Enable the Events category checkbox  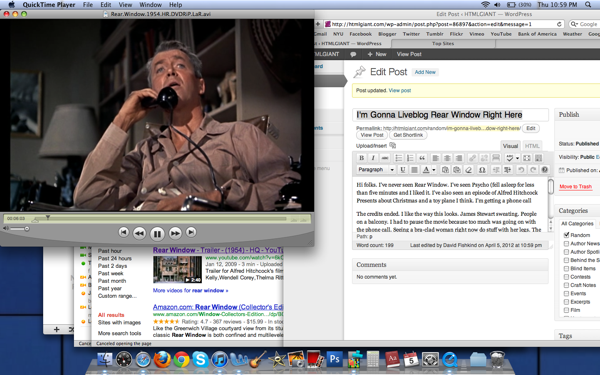click(566, 293)
